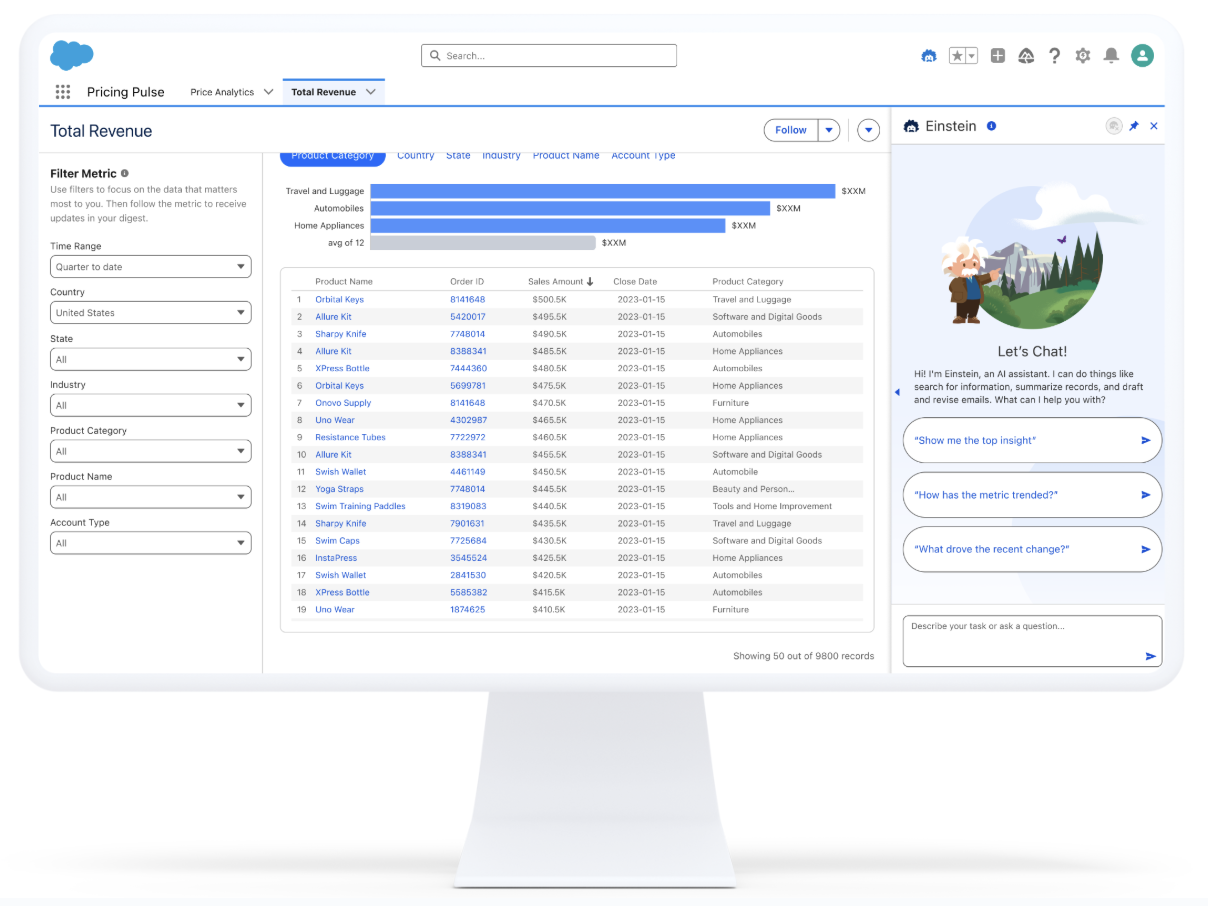Open the notifications bell
Screen dimensions: 1208x906
[1111, 56]
